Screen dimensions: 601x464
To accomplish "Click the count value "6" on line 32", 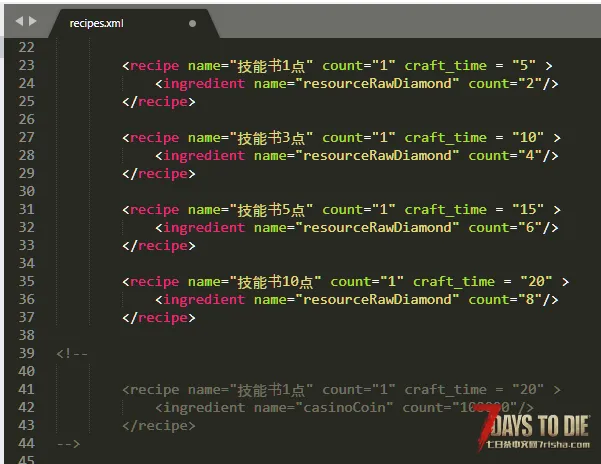I will click(x=530, y=227).
